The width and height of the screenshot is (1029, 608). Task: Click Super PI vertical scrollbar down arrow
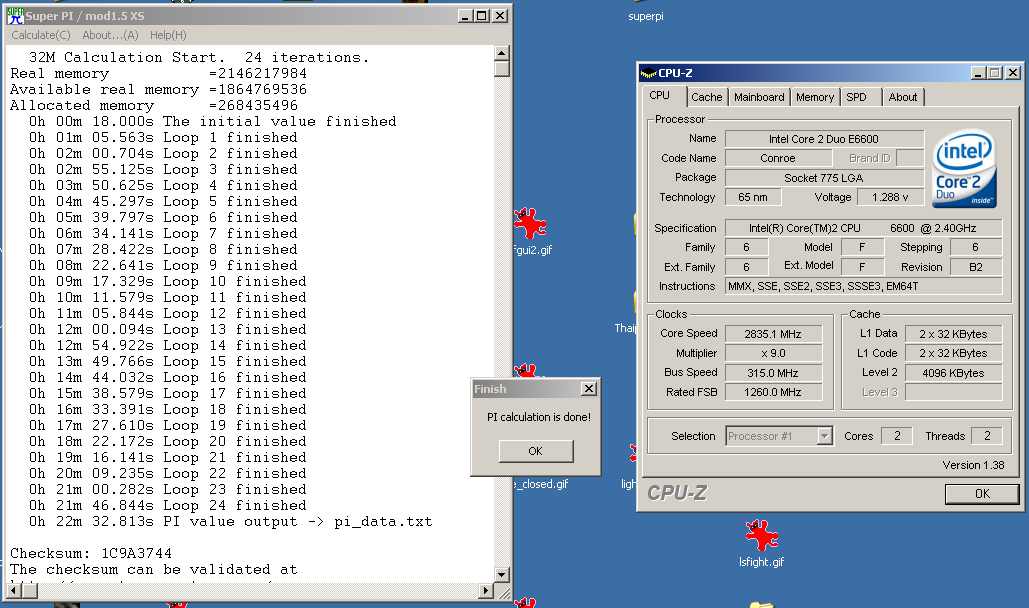(x=501, y=575)
